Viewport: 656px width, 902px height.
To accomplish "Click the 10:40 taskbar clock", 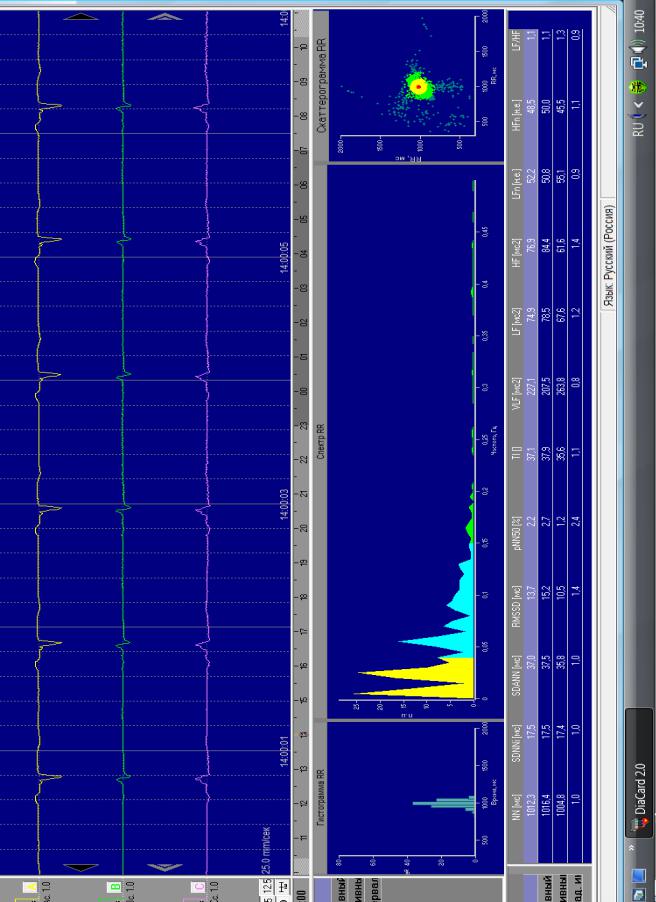I will tap(638, 21).
